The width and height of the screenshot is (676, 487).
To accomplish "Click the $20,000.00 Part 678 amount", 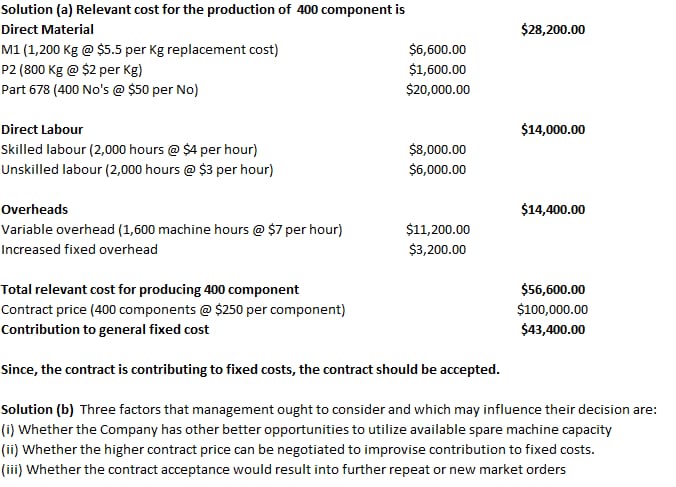I will pyautogui.click(x=437, y=90).
